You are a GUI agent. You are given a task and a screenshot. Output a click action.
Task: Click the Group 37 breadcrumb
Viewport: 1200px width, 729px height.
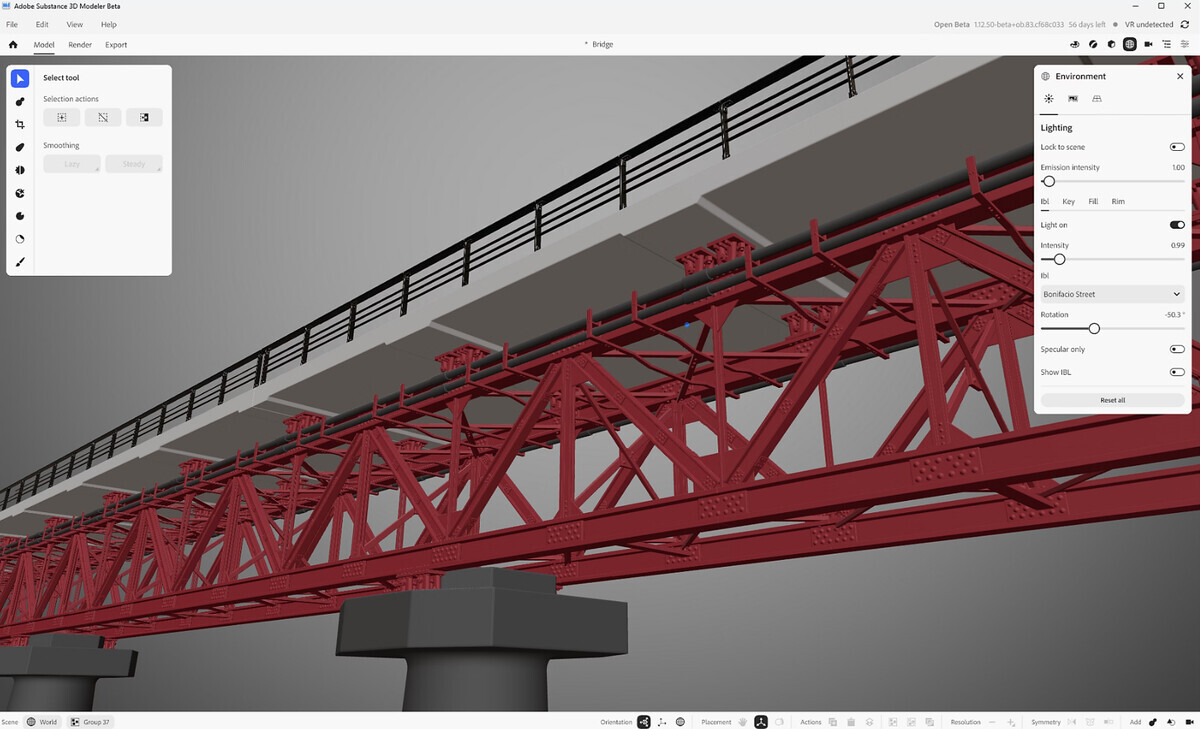(x=90, y=722)
